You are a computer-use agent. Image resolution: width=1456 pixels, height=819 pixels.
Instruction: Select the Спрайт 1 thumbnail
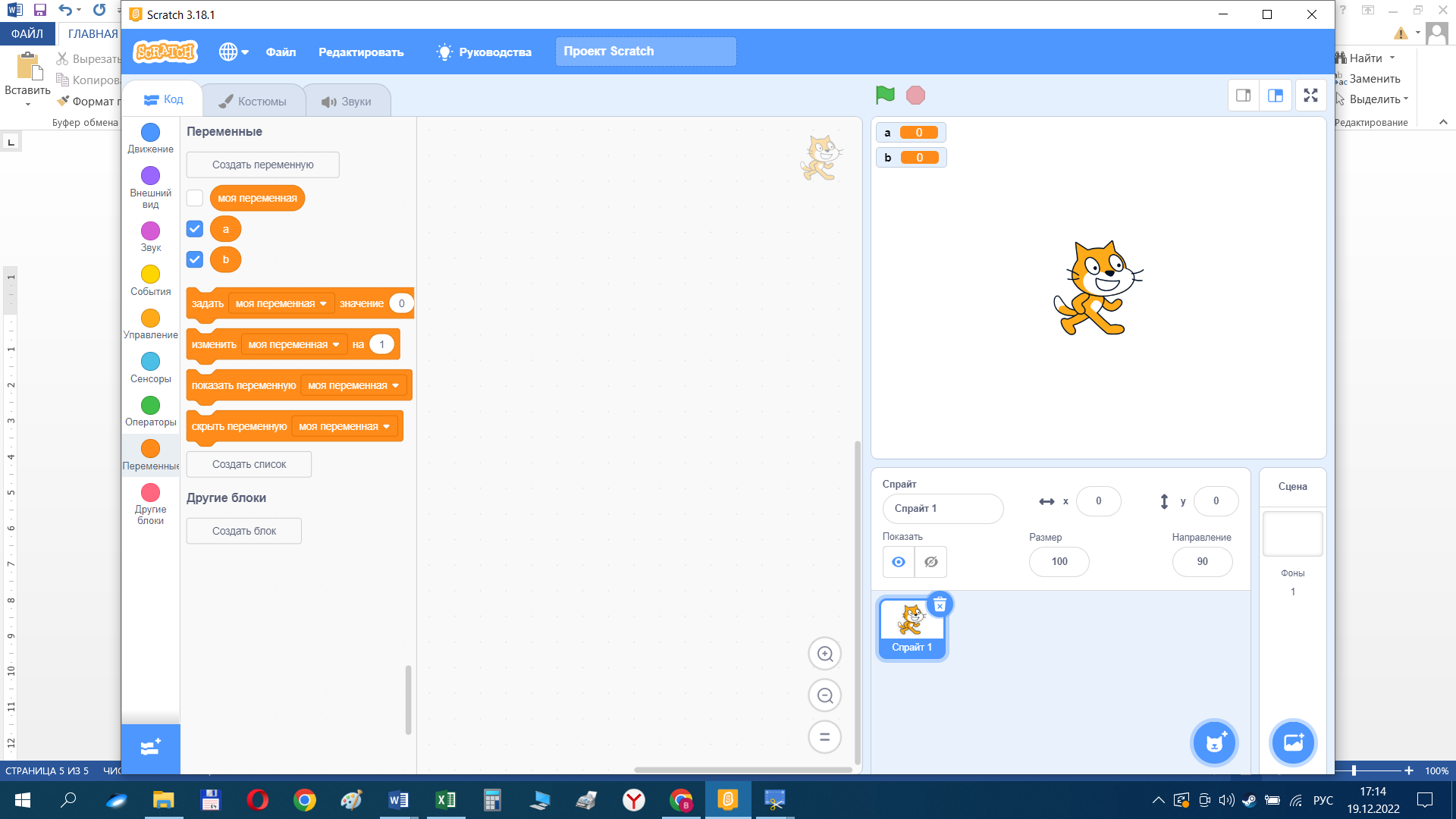[912, 628]
